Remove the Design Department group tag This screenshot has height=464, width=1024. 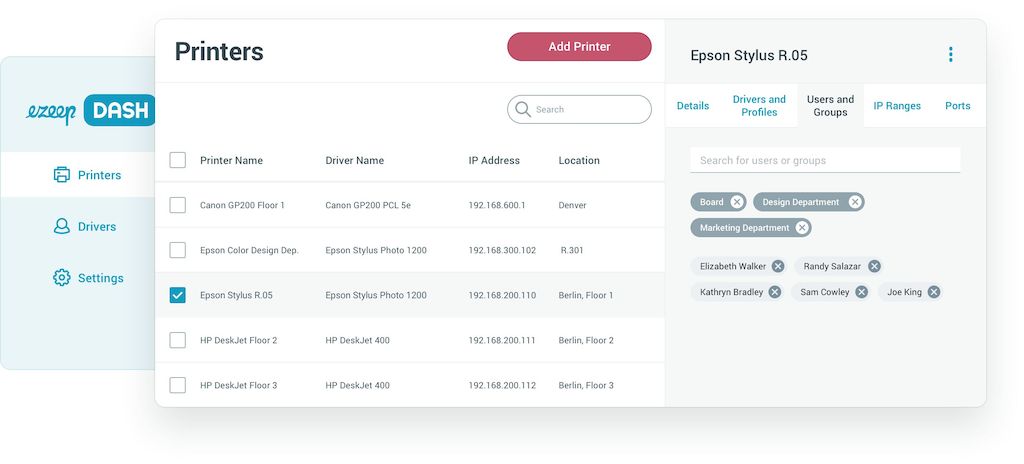(x=854, y=202)
